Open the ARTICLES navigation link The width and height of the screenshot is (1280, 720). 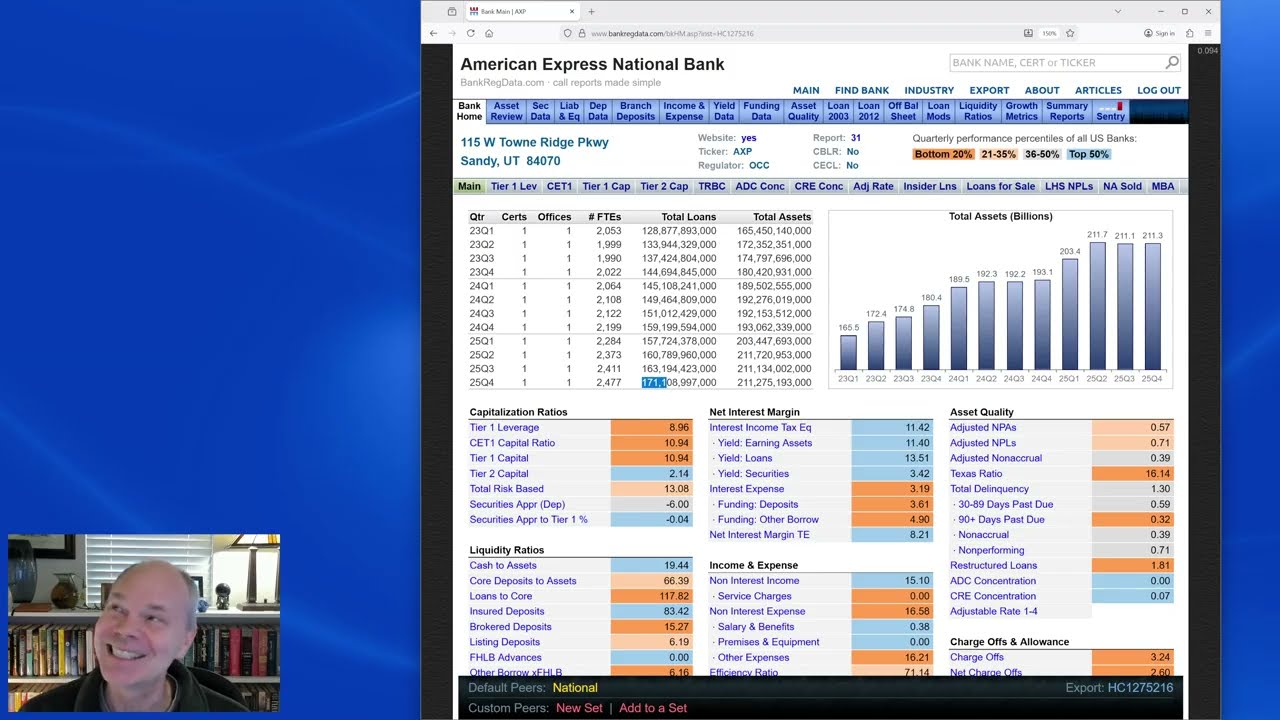tap(1098, 90)
